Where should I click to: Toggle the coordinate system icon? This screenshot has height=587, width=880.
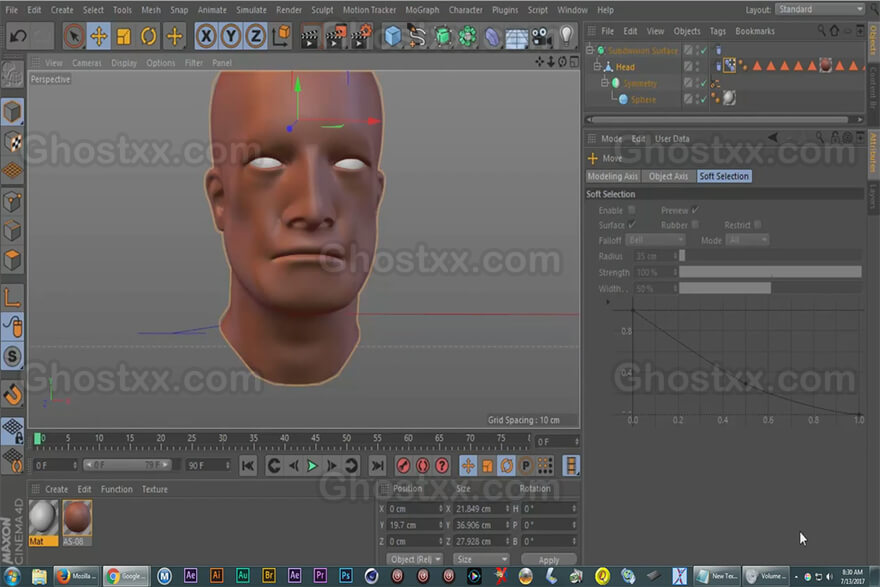pyautogui.click(x=281, y=36)
